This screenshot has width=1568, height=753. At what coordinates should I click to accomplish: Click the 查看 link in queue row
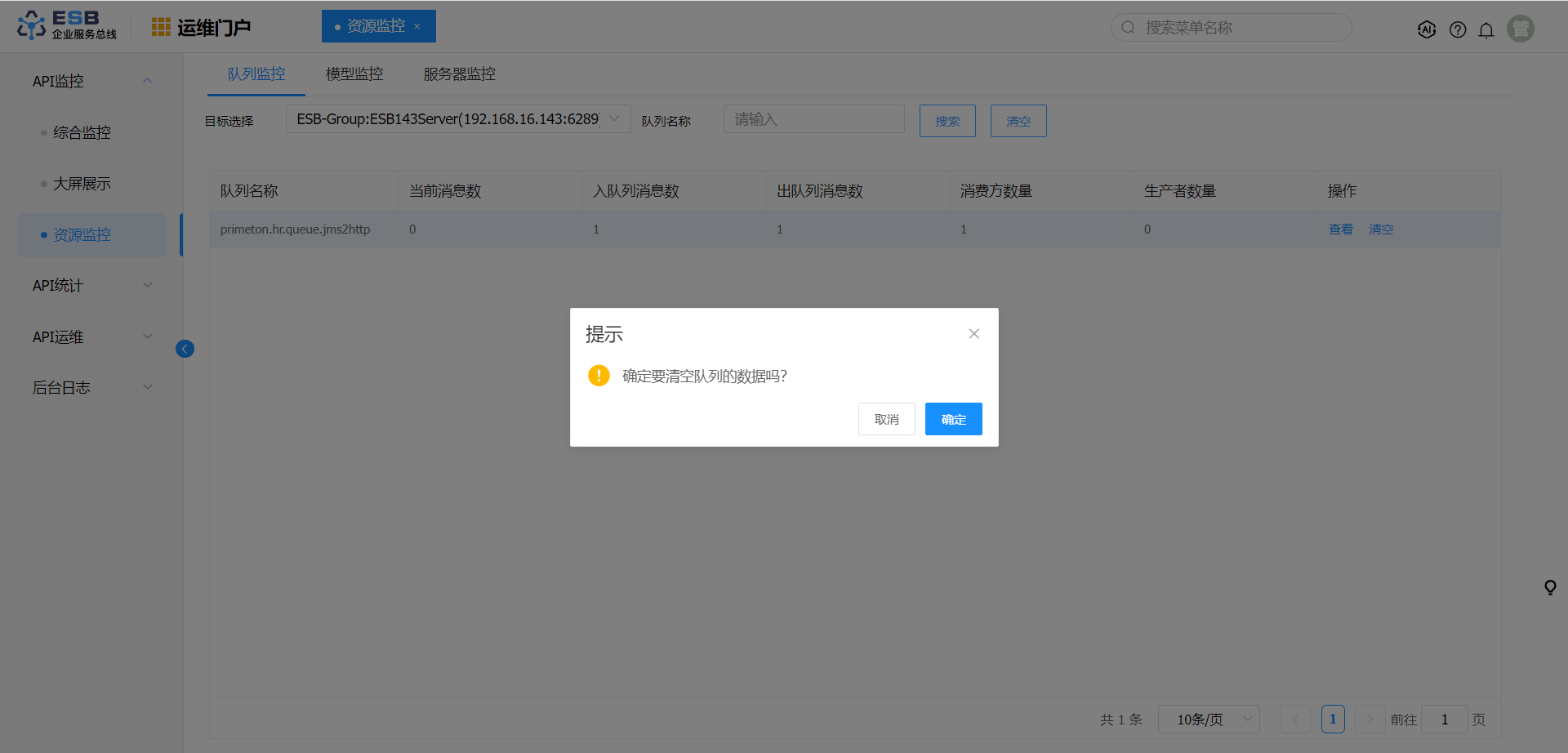point(1340,229)
